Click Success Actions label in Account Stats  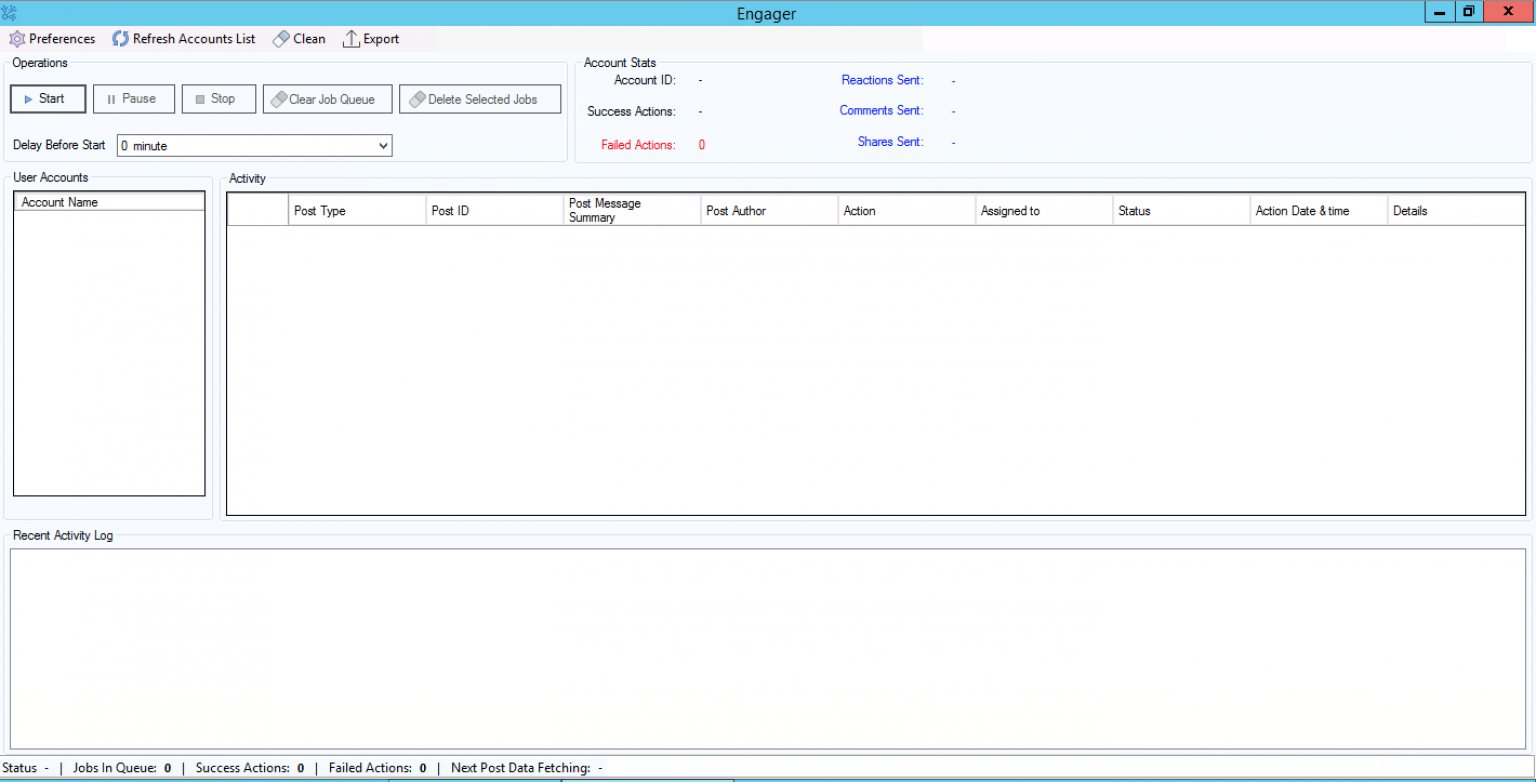tap(631, 111)
